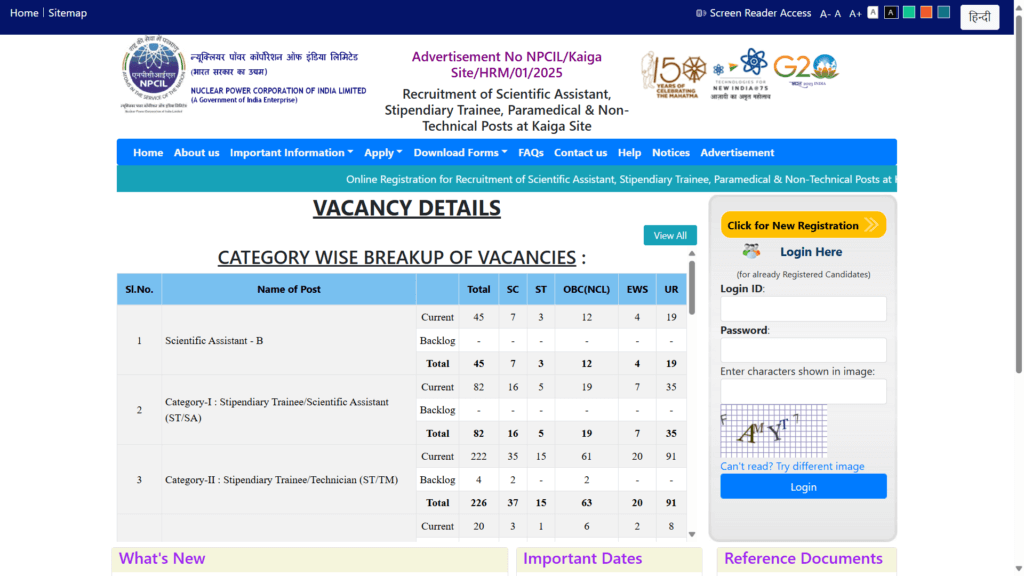This screenshot has height=576, width=1024.
Task: Click the EWS column header
Action: point(637,289)
